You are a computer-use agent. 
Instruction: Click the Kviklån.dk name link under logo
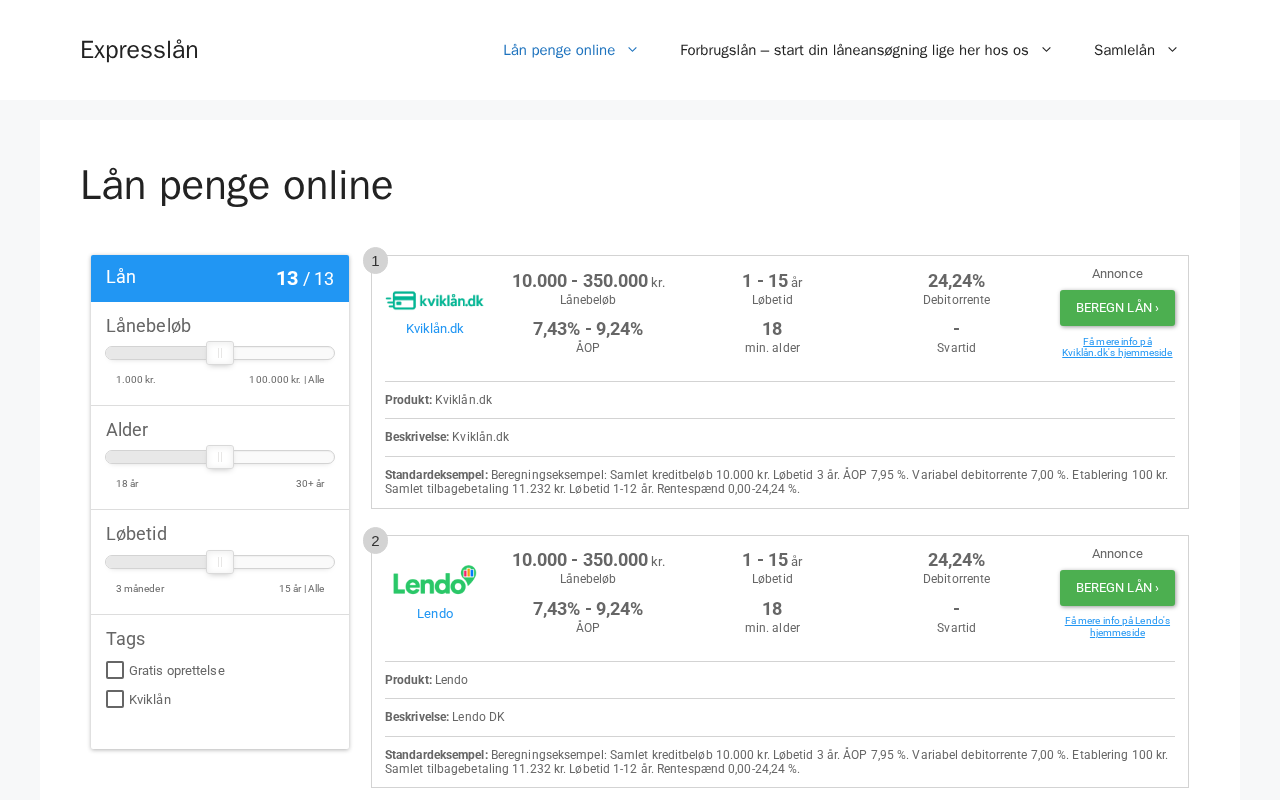click(x=434, y=329)
